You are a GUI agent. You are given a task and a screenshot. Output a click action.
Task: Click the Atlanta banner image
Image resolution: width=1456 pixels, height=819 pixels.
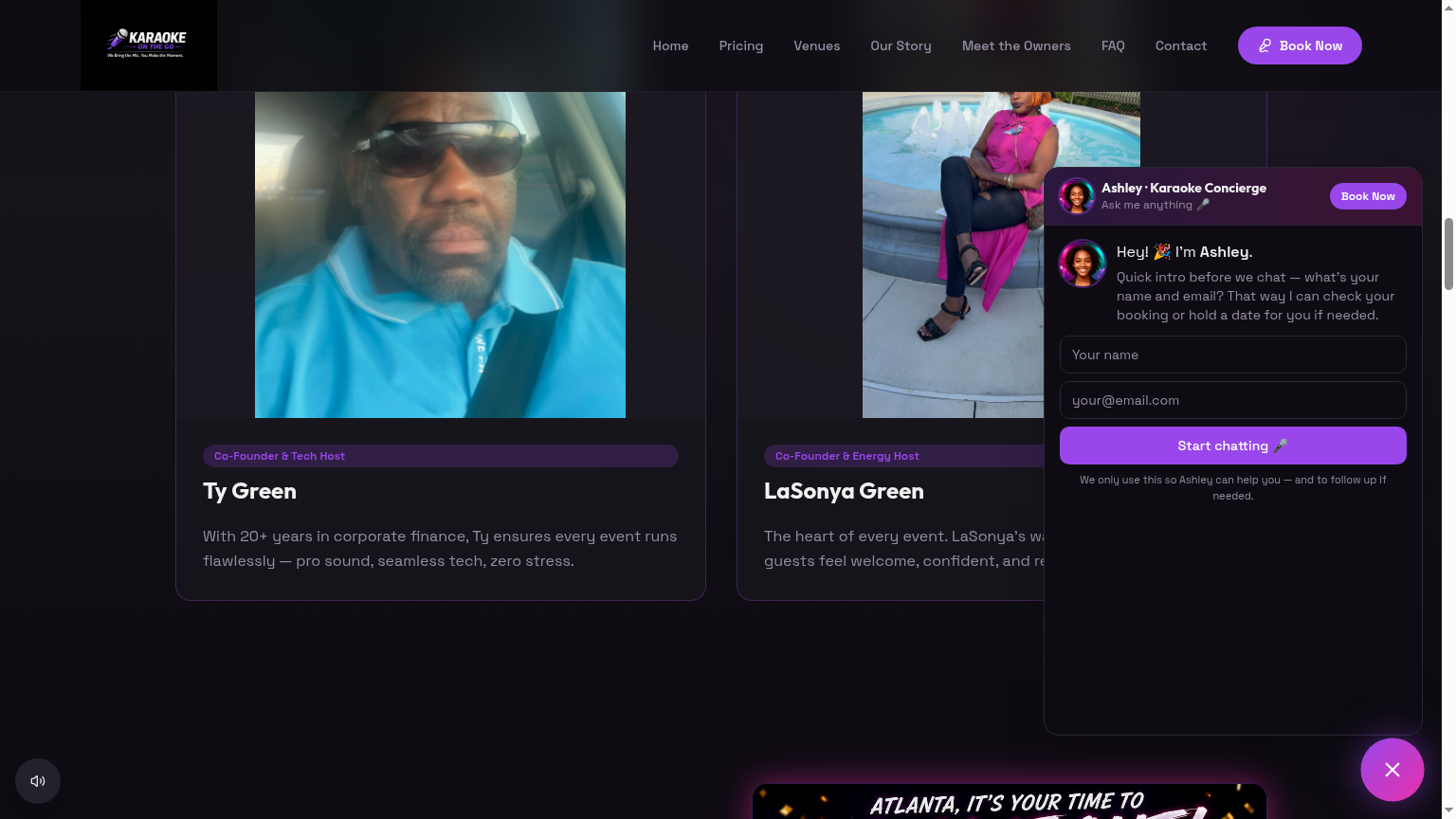tap(1010, 802)
